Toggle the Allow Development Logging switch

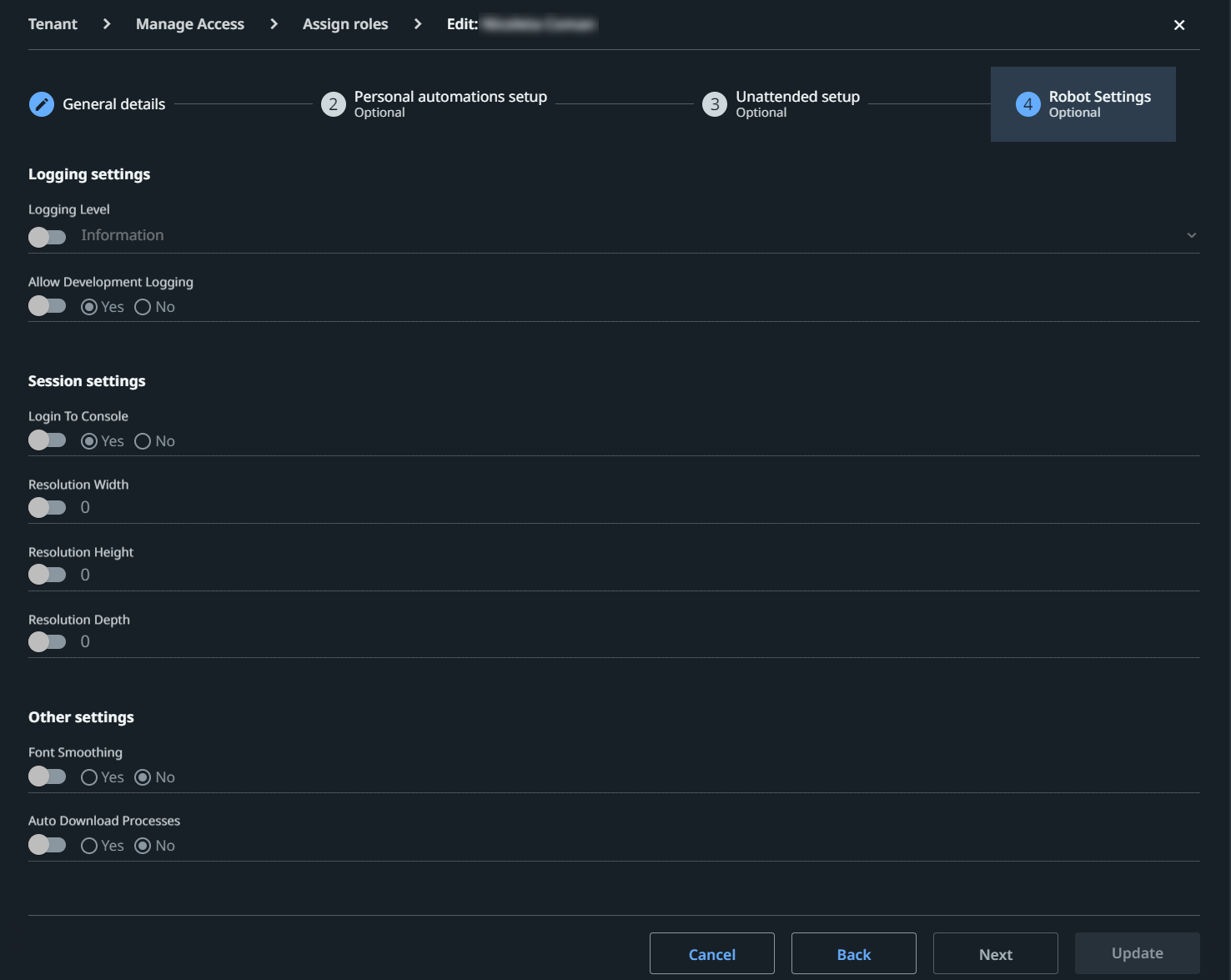click(48, 305)
